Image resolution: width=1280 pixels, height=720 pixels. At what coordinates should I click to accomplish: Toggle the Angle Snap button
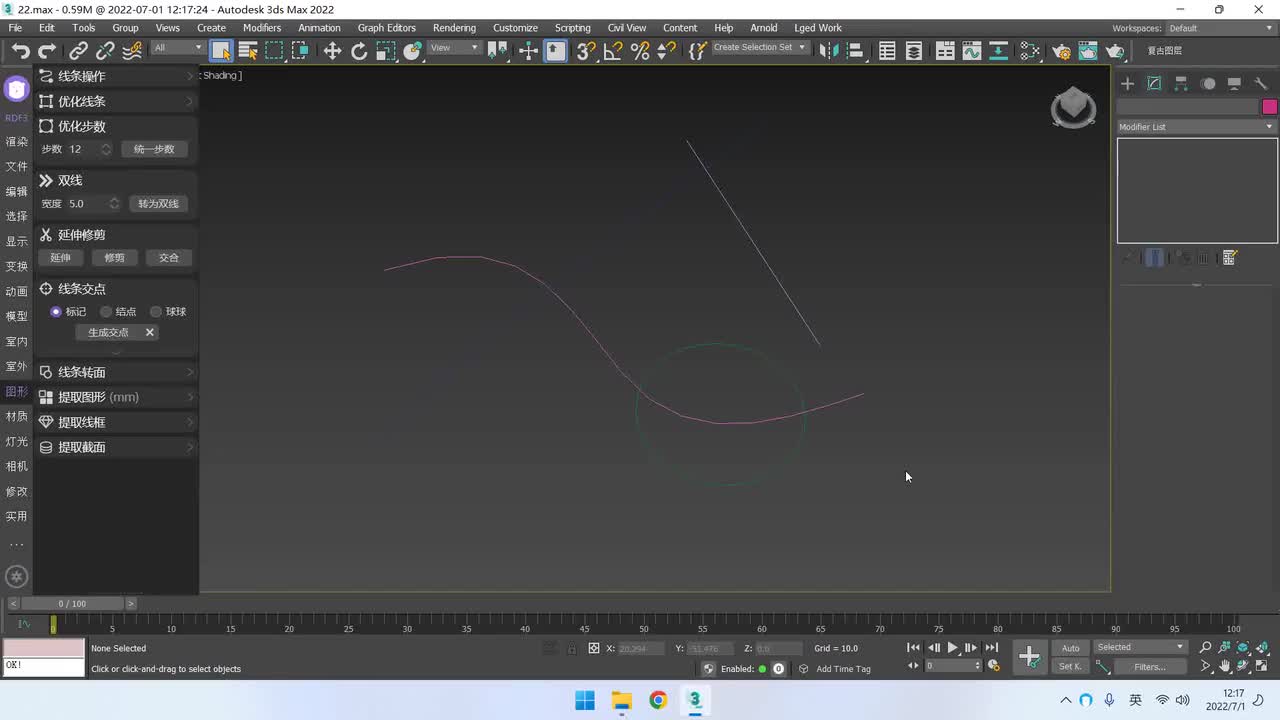[613, 51]
